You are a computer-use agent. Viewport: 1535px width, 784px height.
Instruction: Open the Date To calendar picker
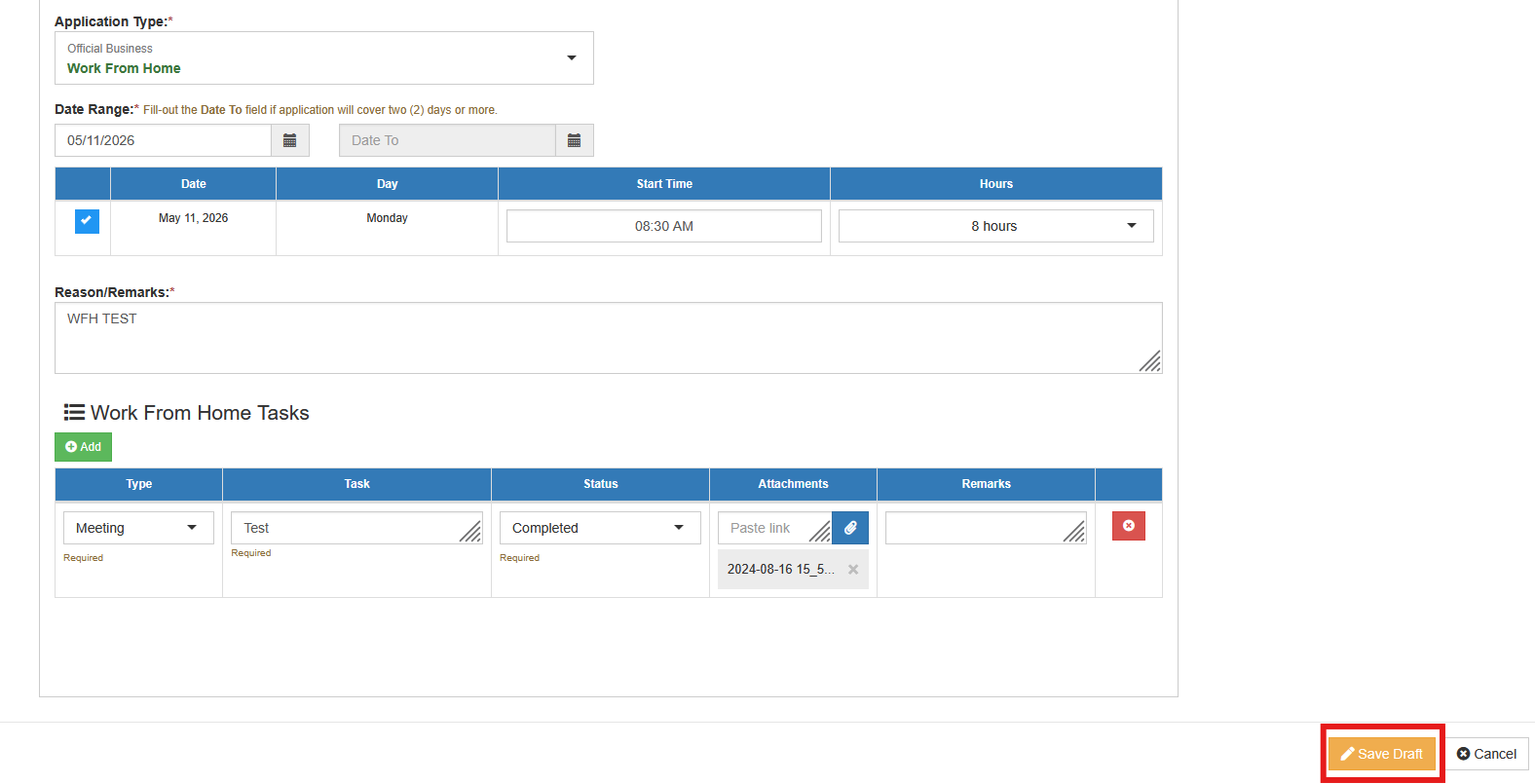(574, 140)
